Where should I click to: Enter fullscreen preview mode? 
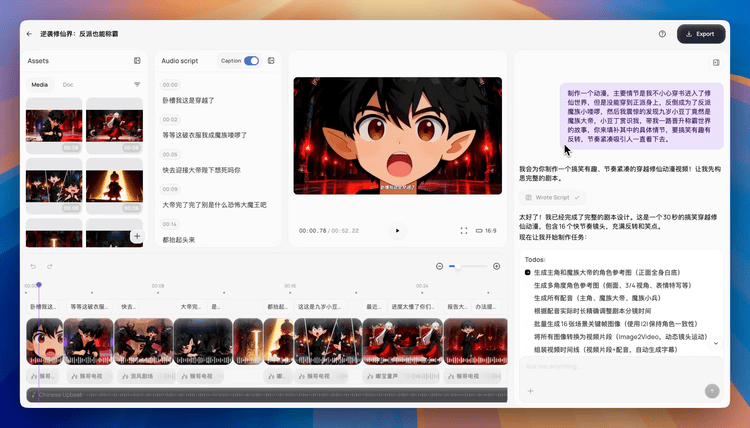463,230
